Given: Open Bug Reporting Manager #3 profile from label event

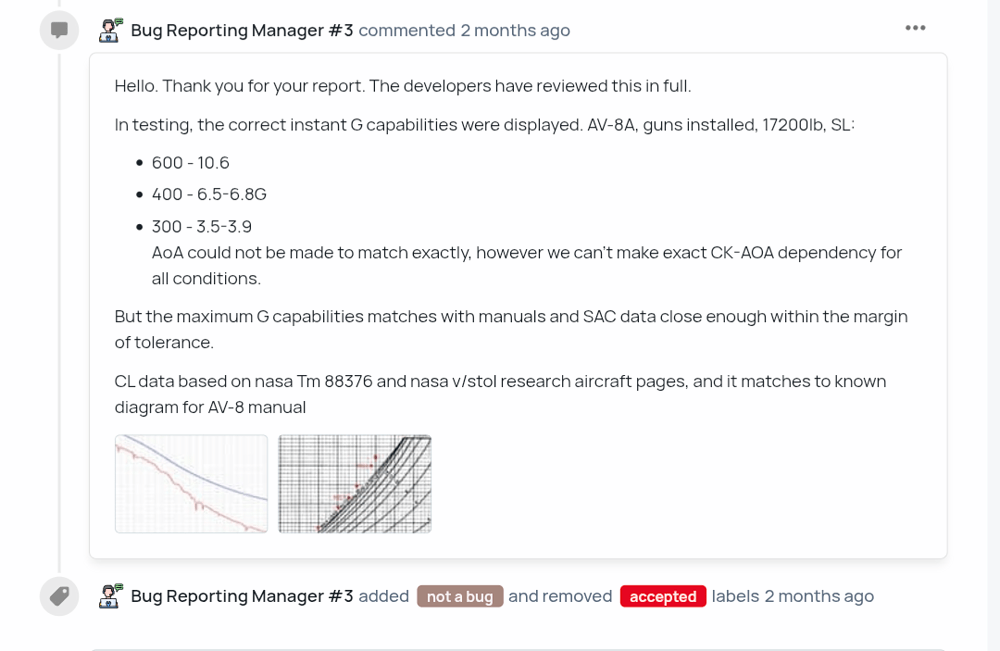Looking at the screenshot, I should click(x=242, y=596).
